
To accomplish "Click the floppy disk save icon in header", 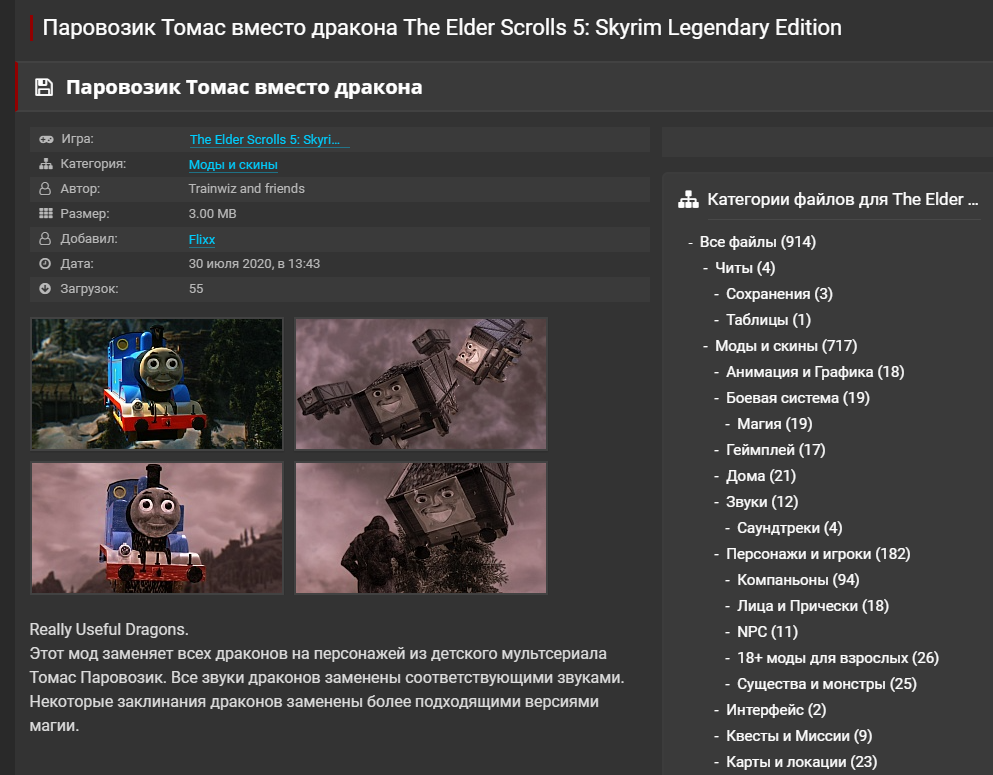I will pyautogui.click(x=44, y=87).
